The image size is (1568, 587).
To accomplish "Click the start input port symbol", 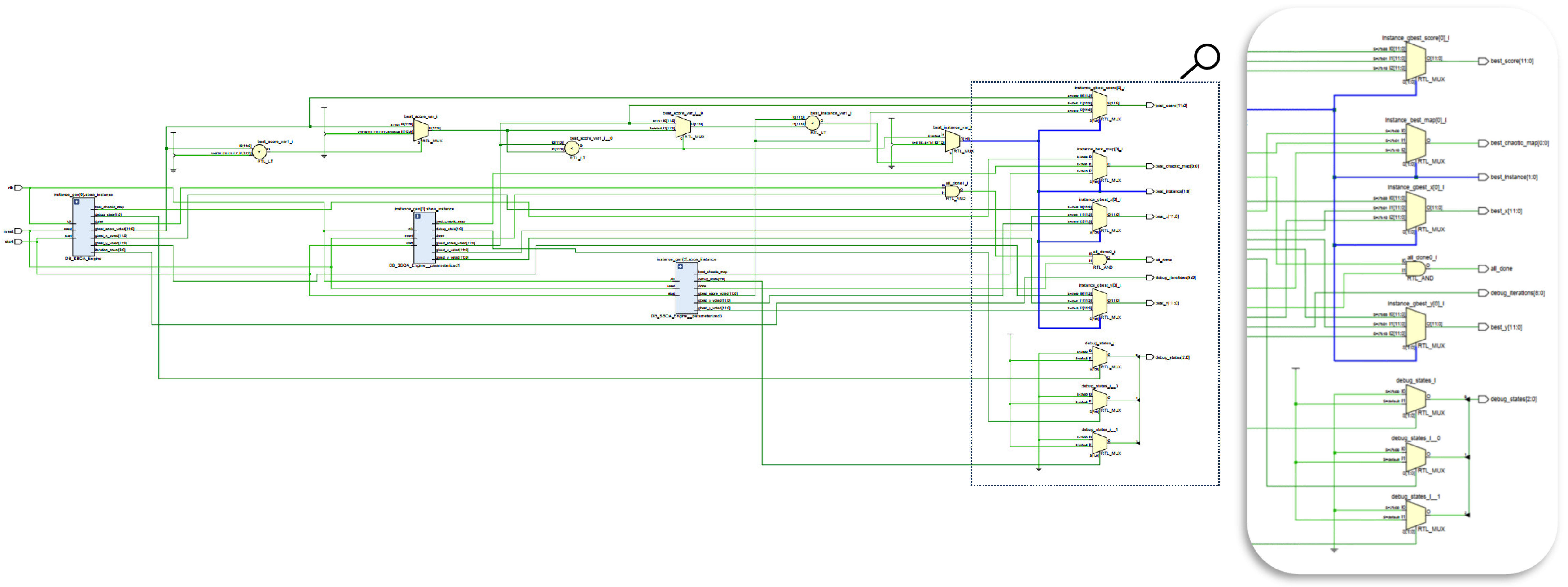I will pyautogui.click(x=18, y=242).
